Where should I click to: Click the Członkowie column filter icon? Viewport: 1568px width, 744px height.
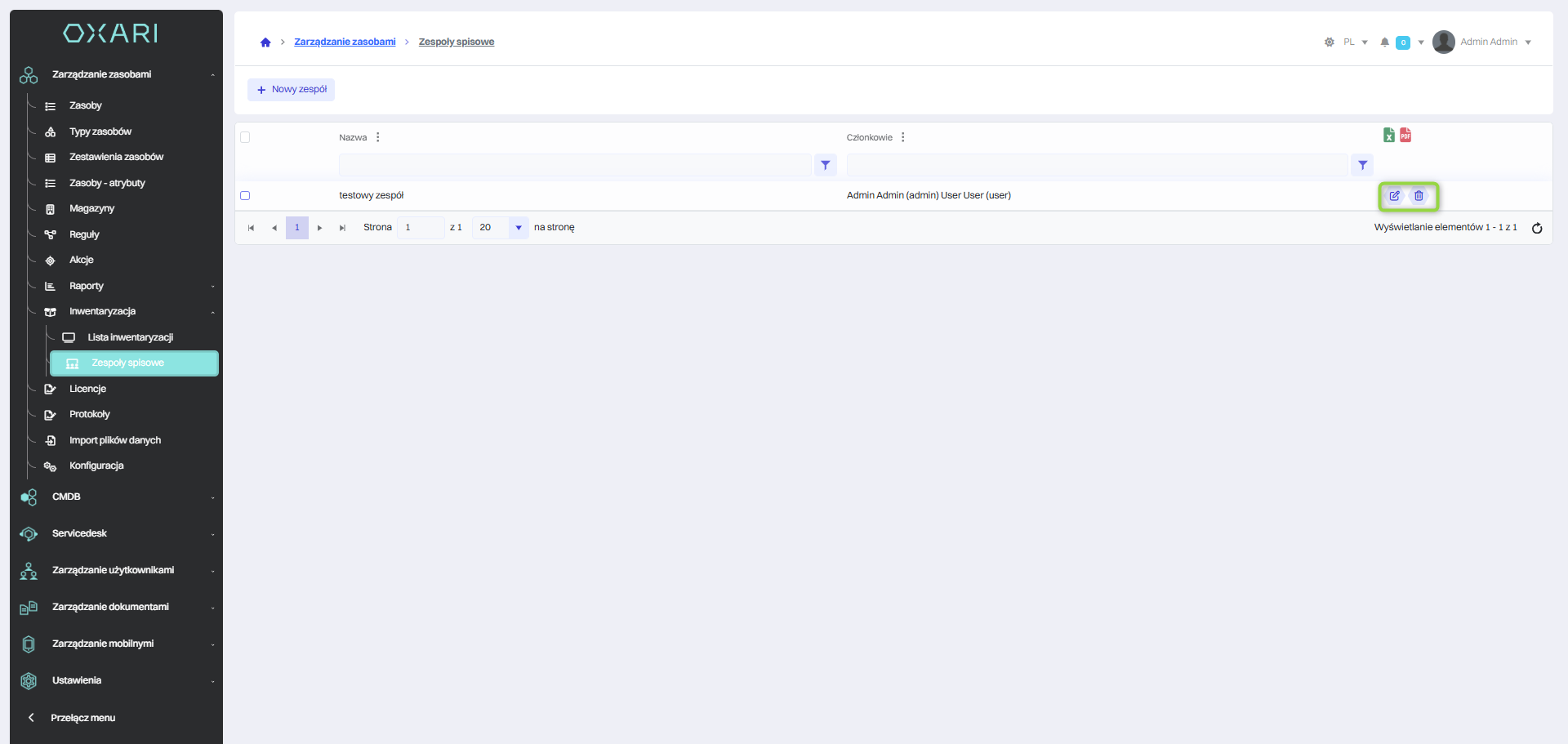click(x=1362, y=165)
